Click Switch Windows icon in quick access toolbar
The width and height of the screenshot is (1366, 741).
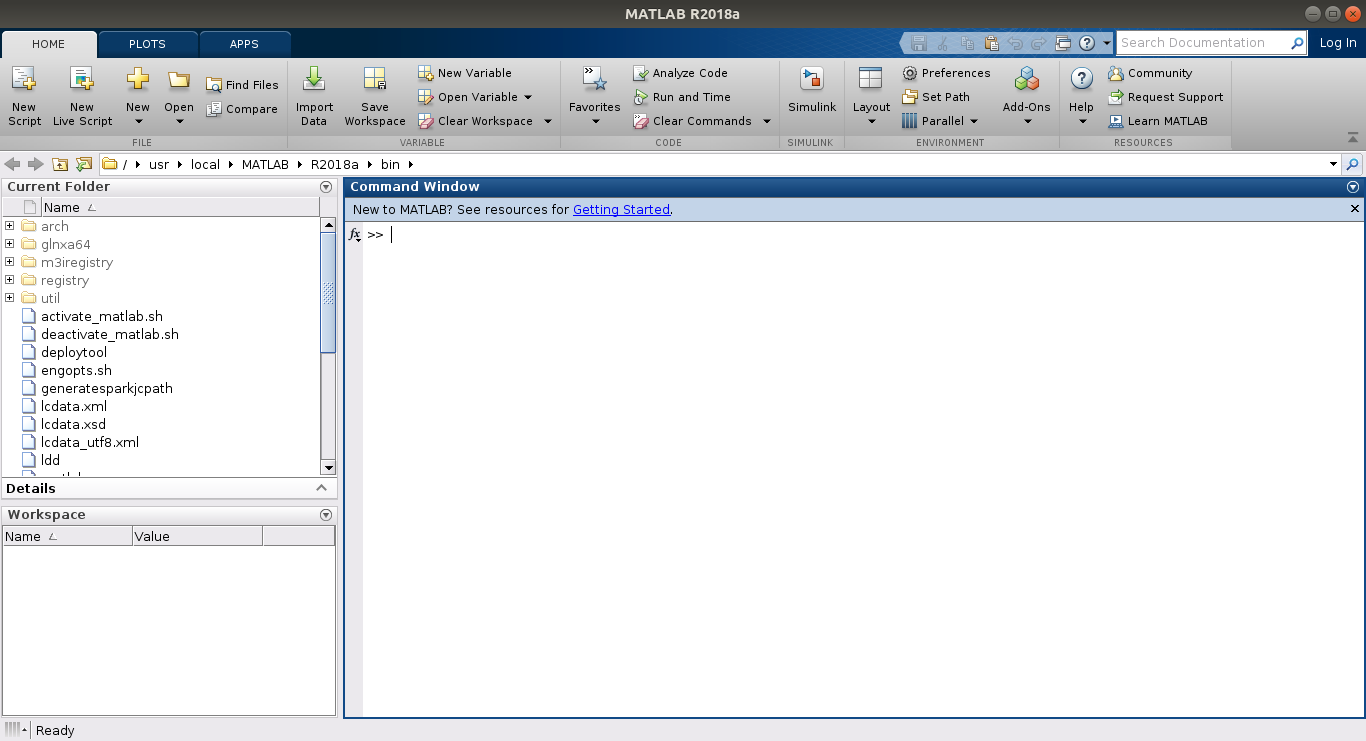1063,43
